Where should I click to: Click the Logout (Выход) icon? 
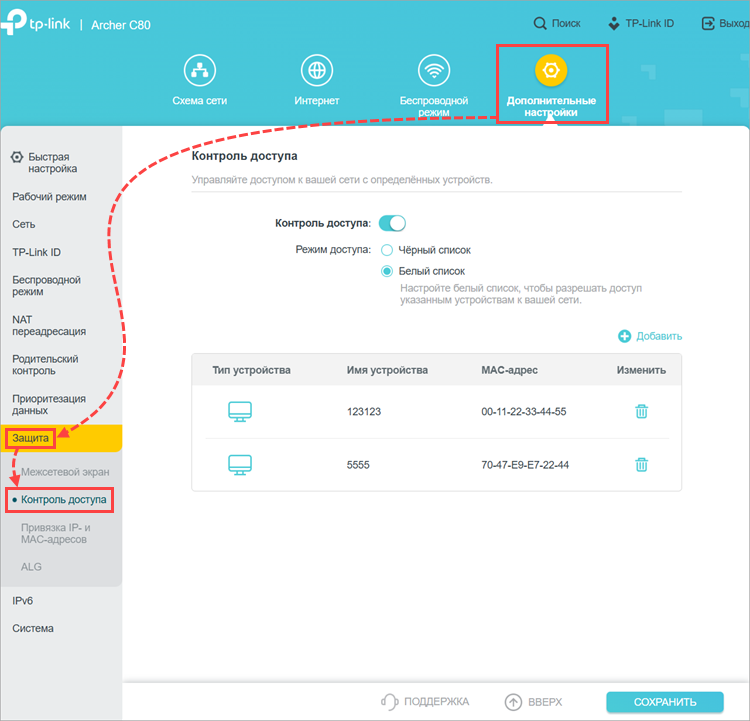[x=709, y=23]
